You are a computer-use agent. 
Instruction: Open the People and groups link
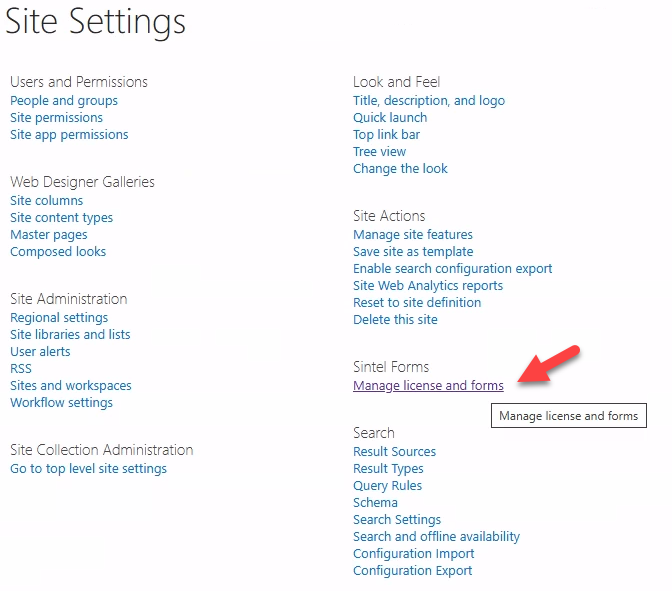[x=64, y=100]
